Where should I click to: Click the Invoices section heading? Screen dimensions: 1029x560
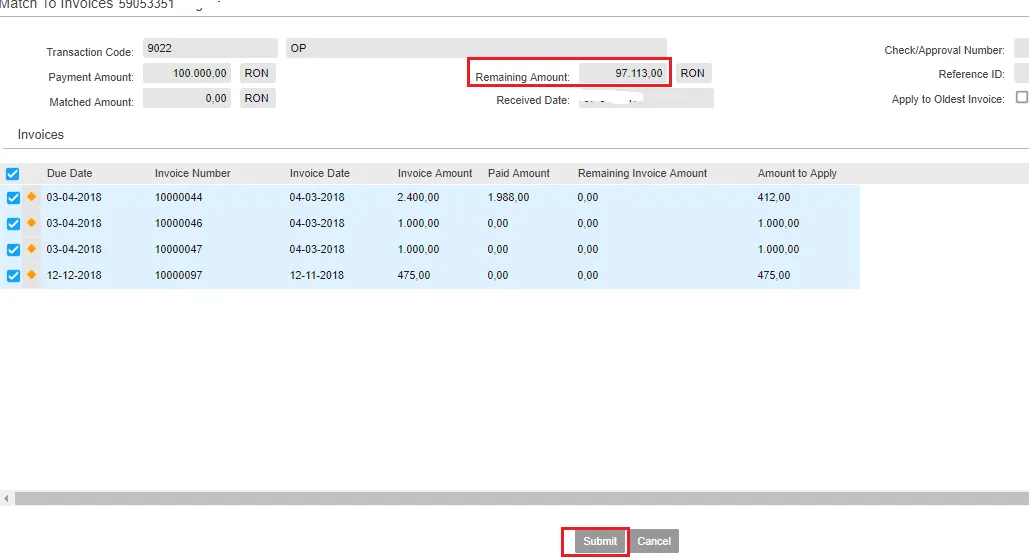click(x=41, y=135)
